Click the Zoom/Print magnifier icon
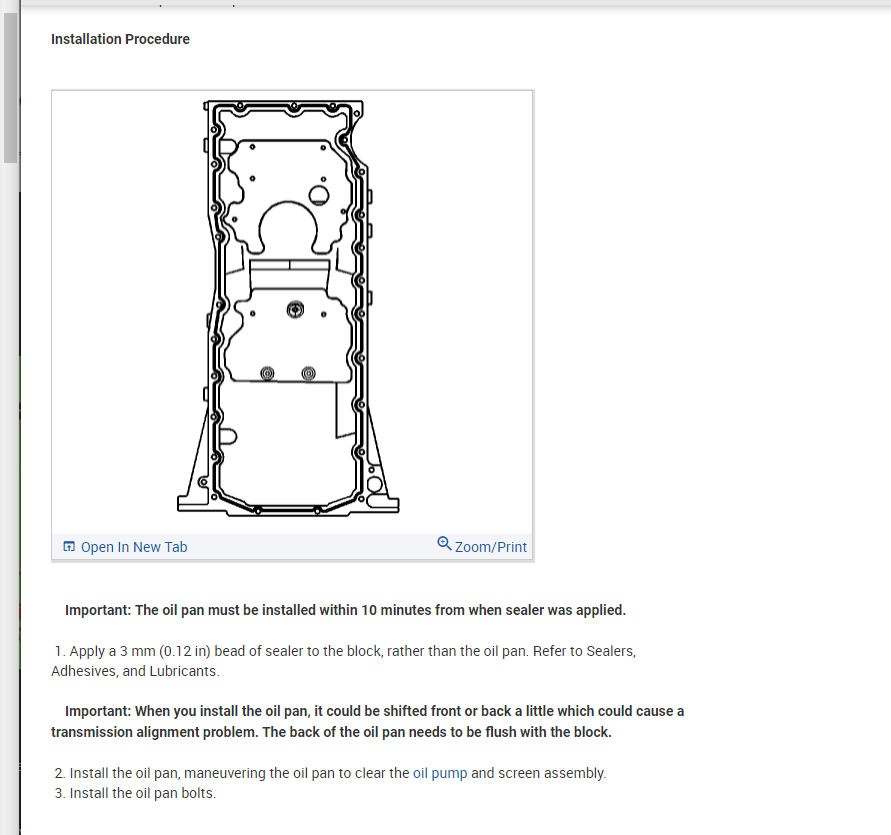The width and height of the screenshot is (891, 835). (x=444, y=543)
